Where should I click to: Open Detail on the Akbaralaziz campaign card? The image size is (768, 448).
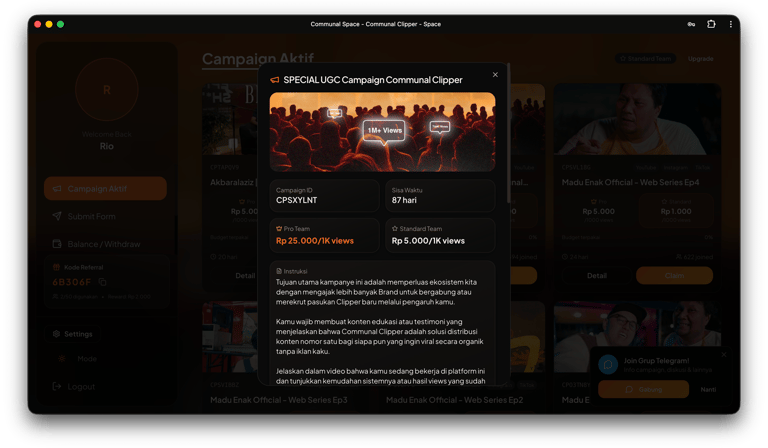[245, 276]
